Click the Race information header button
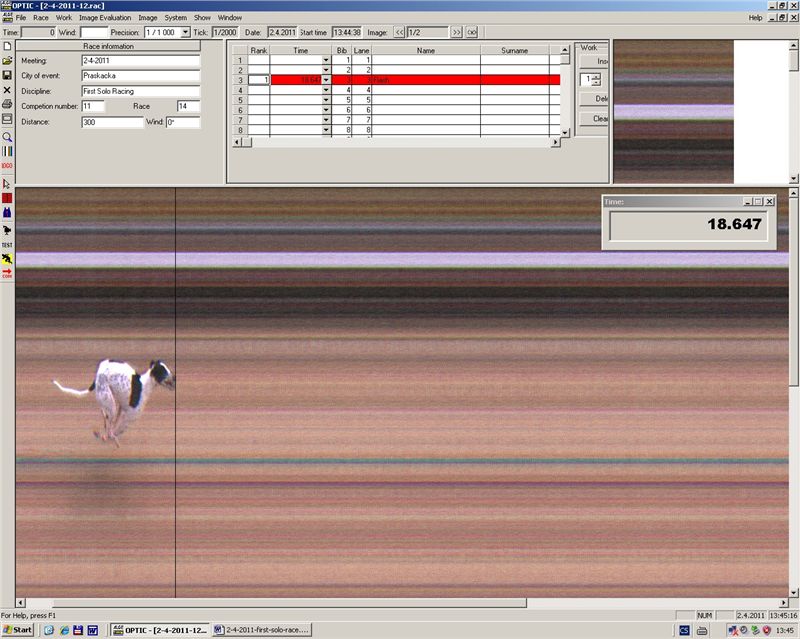800x639 pixels. click(108, 46)
